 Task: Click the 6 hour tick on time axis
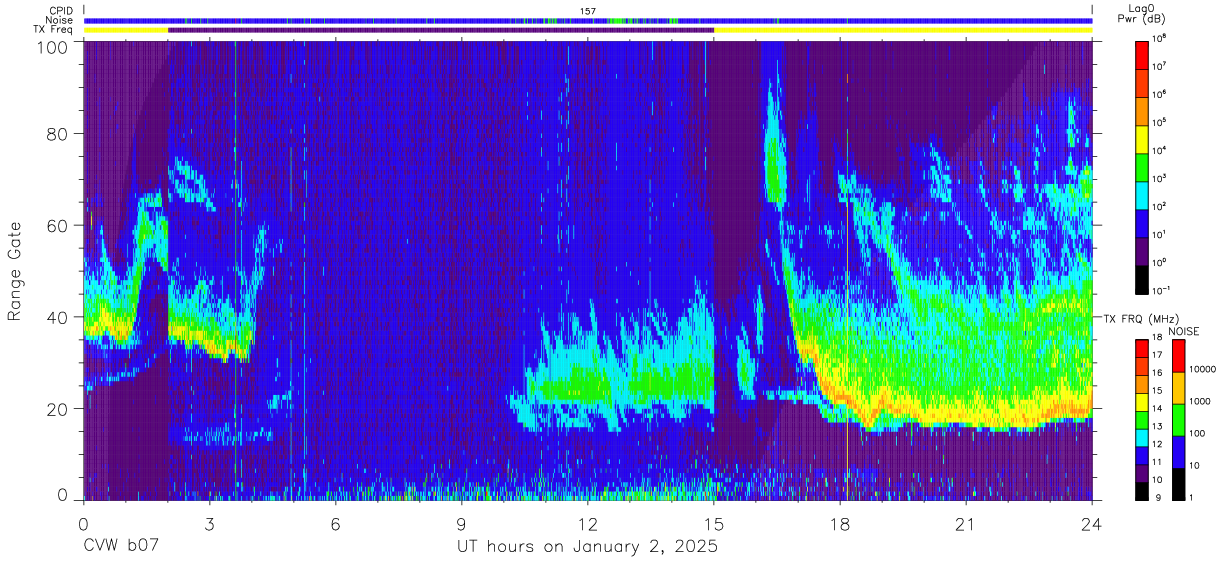click(336, 525)
